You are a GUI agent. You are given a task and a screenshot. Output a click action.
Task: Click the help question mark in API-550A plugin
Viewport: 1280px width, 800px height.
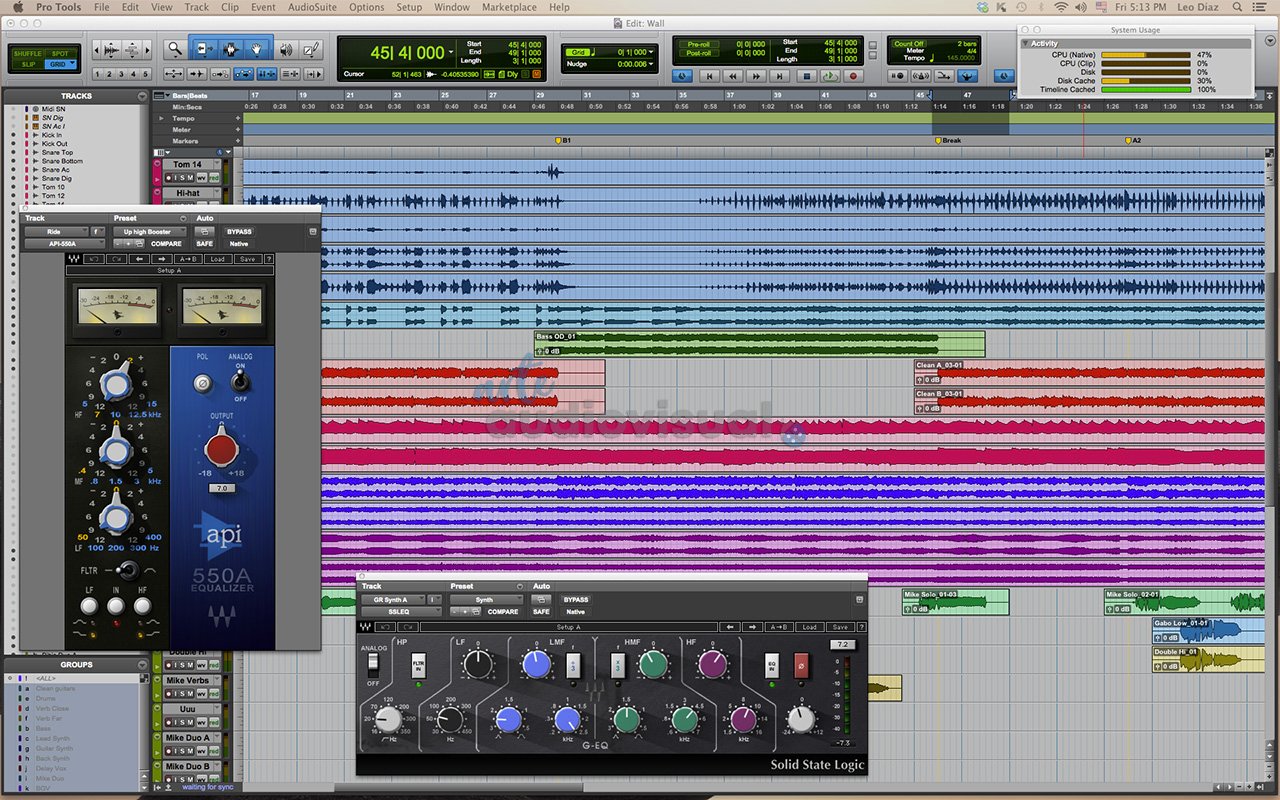(269, 259)
